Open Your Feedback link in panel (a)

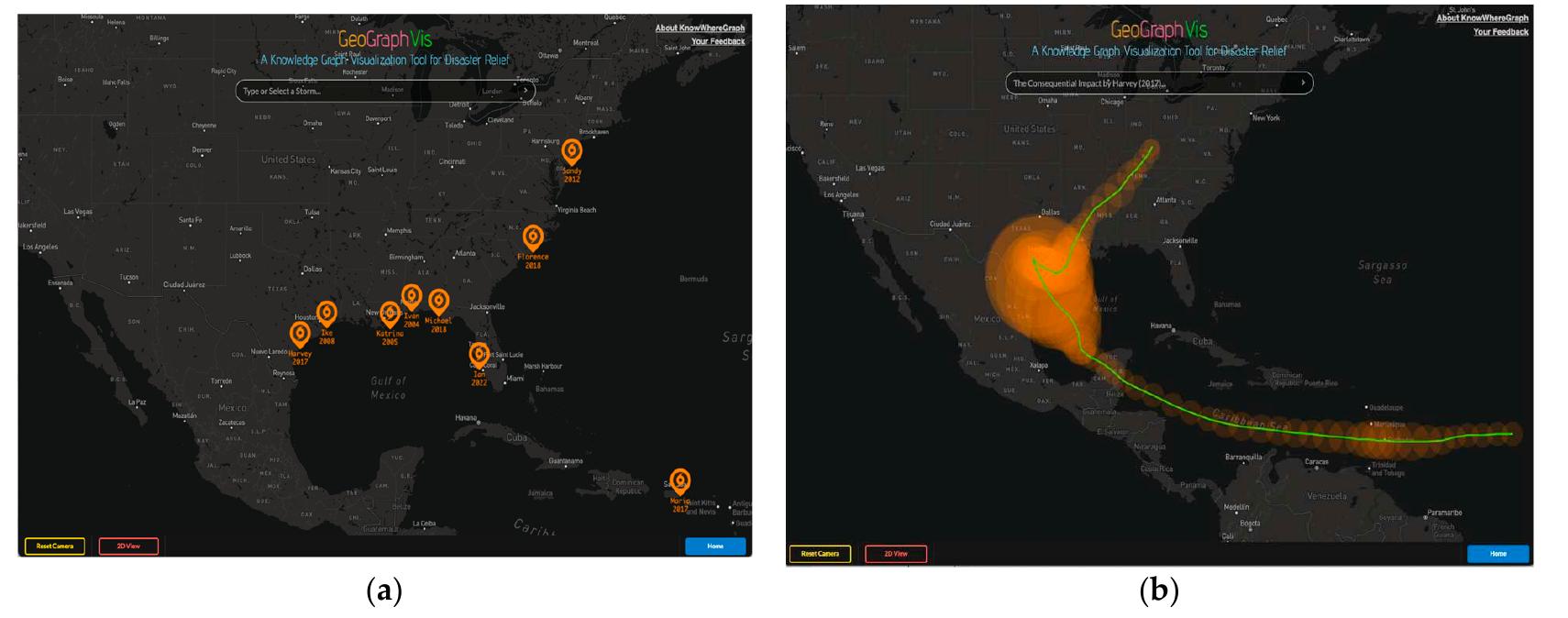718,41
